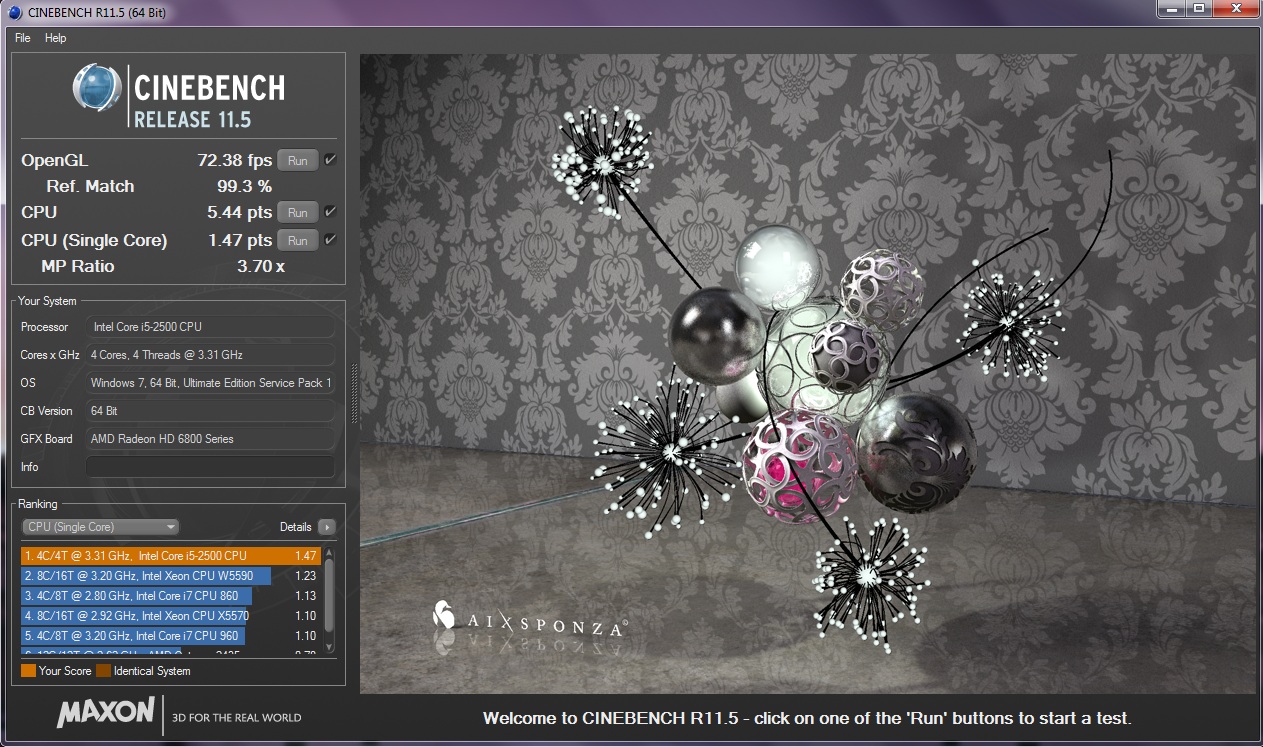Expand ranking Details arrow button
This screenshot has width=1263, height=747.
point(326,527)
